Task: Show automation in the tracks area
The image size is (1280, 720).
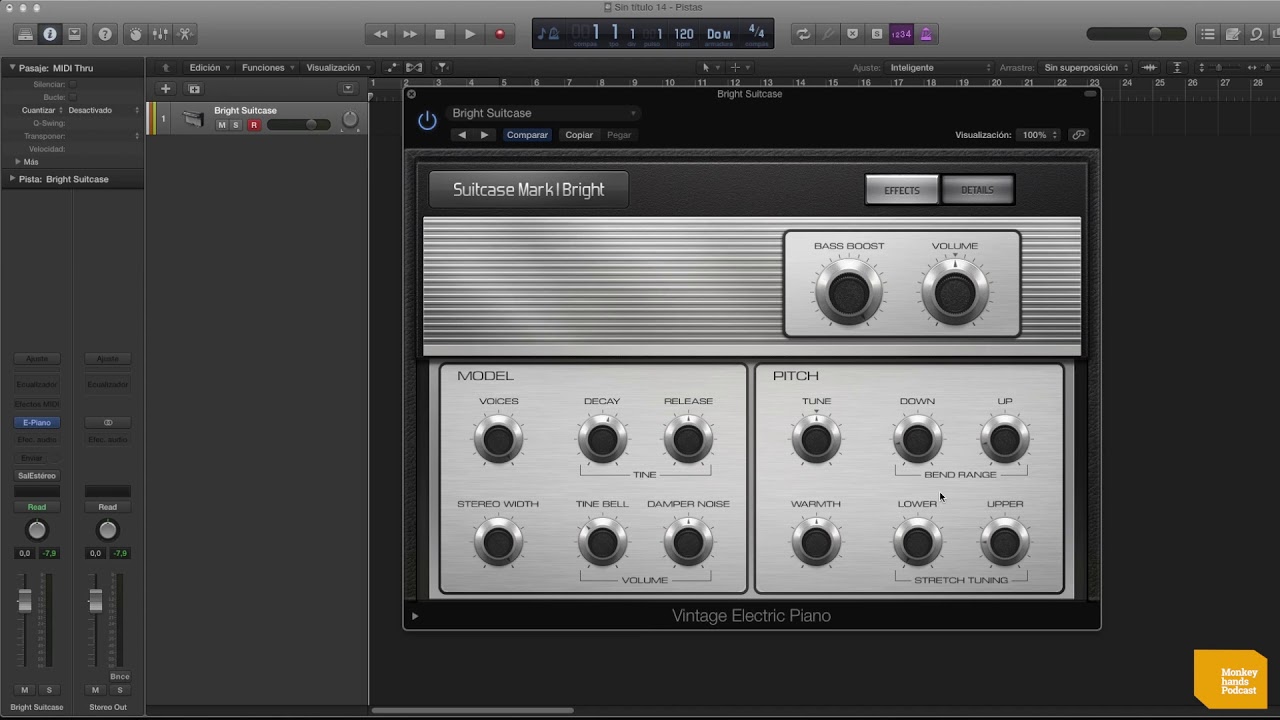Action: tap(391, 68)
